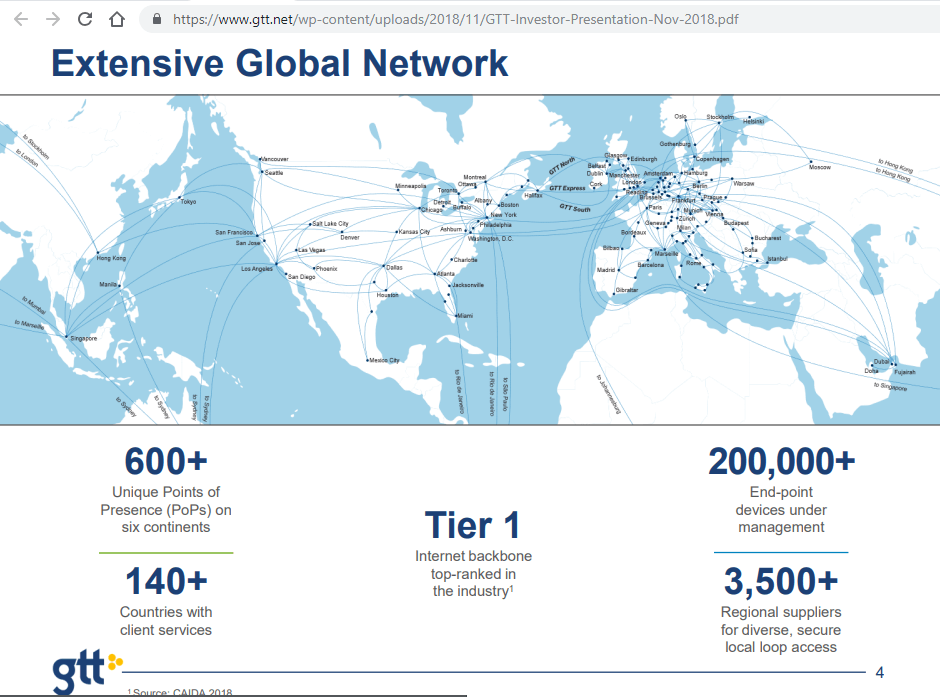Click the 'Tier 1' statistic text

coord(470,524)
